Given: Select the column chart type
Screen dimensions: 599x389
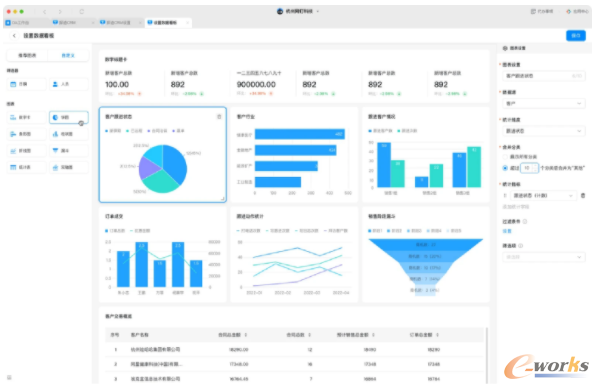Looking at the screenshot, I should click(x=69, y=134).
